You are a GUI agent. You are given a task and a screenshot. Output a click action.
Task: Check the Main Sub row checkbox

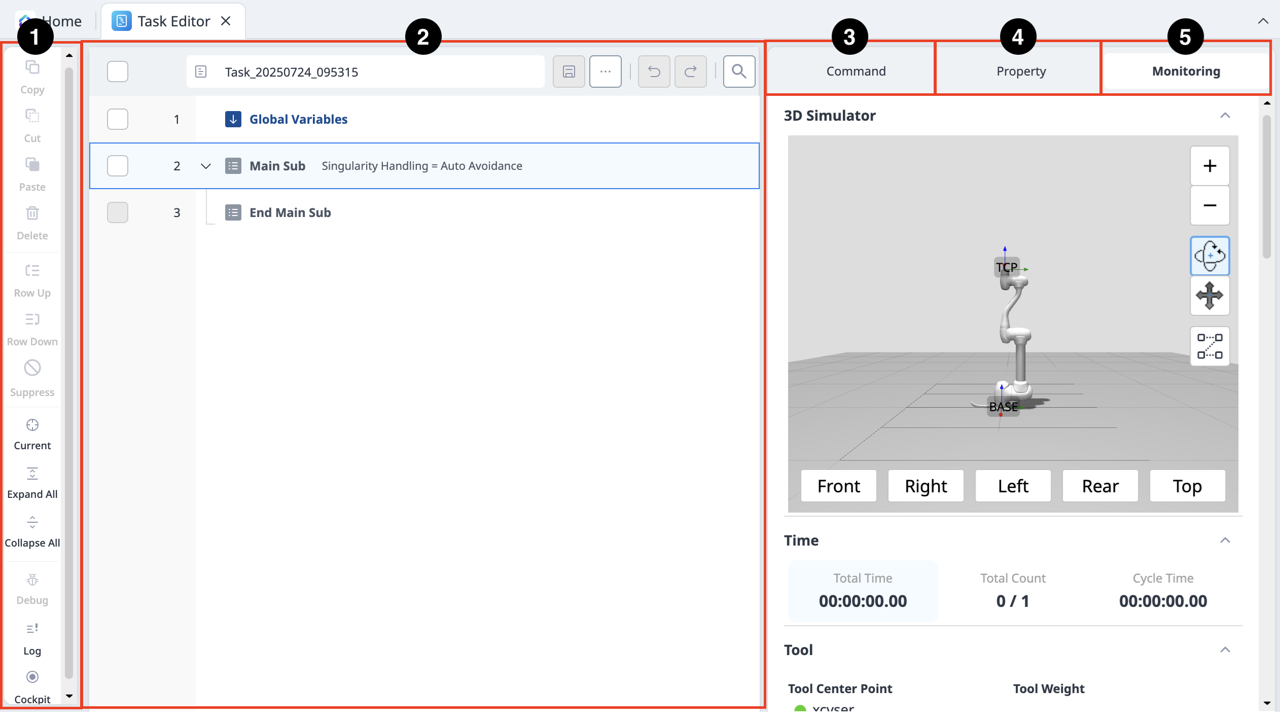(117, 165)
